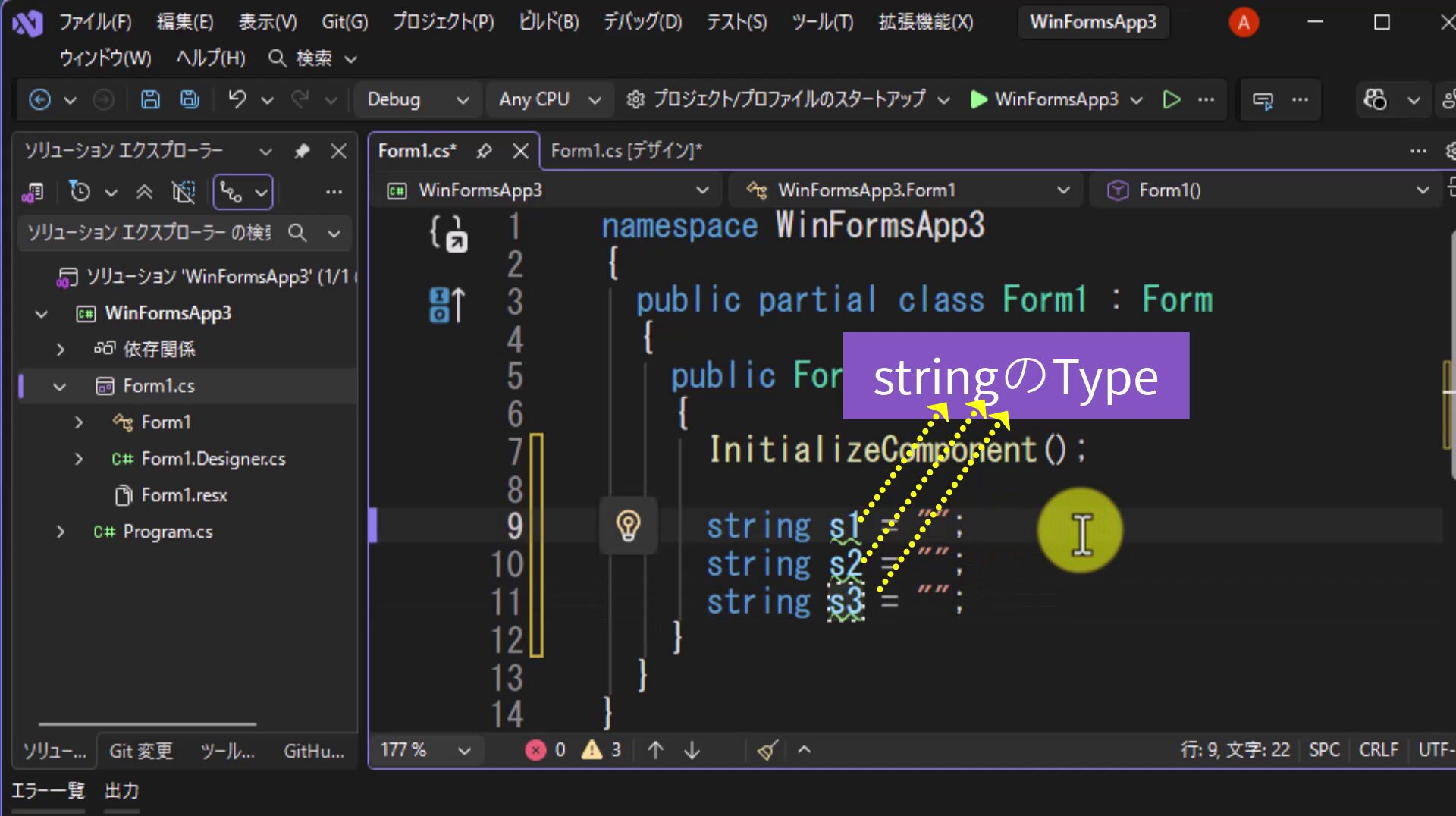Click the 検索 search button in the menu bar
This screenshot has width=1456, height=816.
312,58
